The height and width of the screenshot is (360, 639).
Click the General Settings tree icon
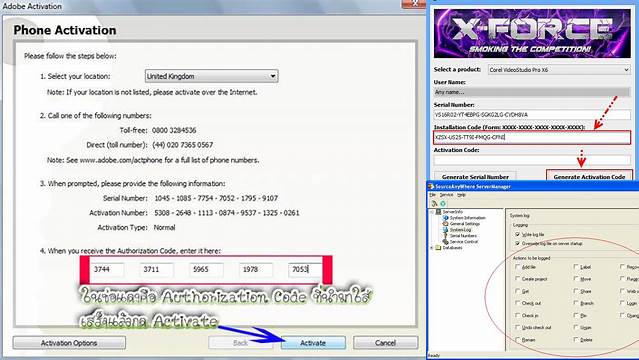(x=445, y=224)
